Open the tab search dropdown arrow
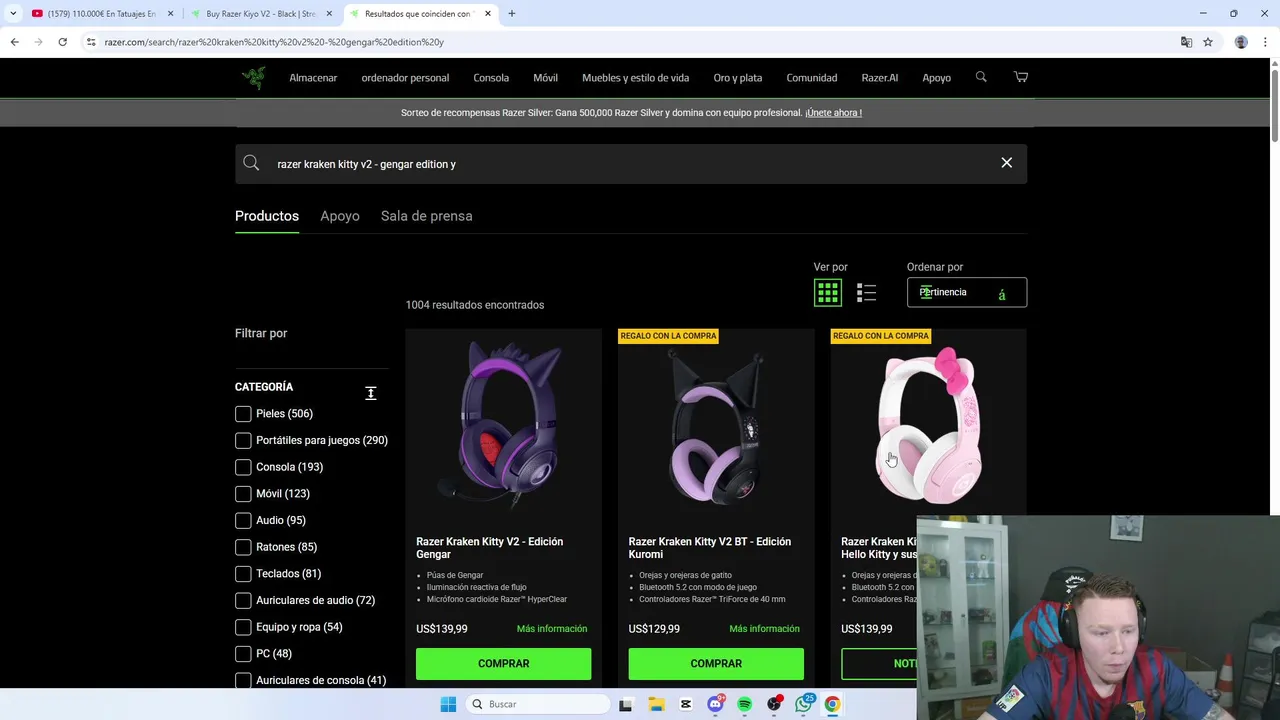Viewport: 1280px width, 720px height. pos(13,14)
